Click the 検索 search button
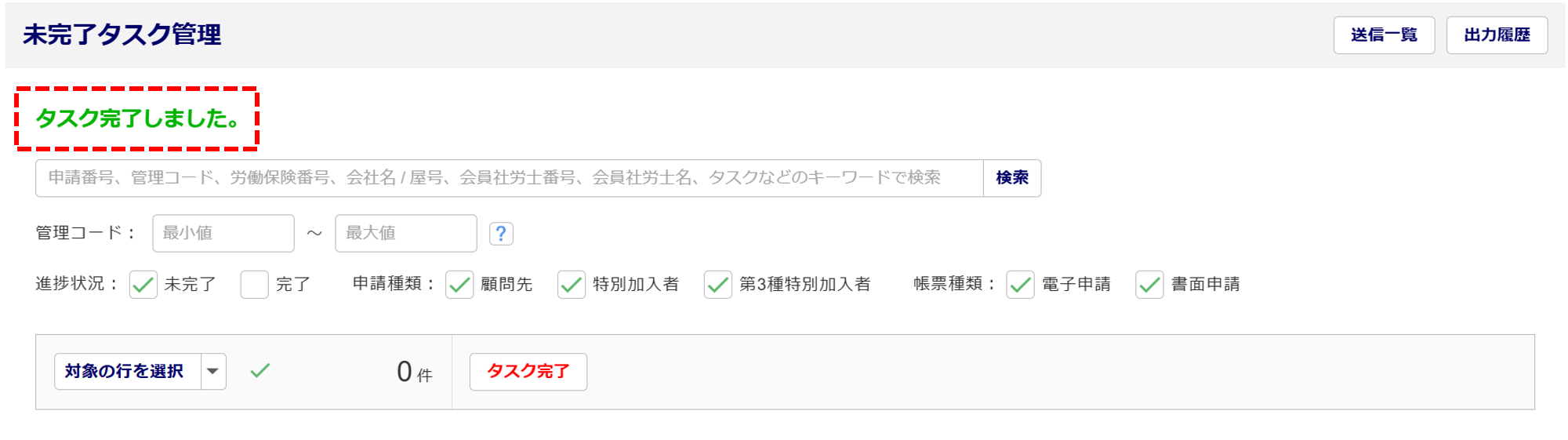This screenshot has height=440, width=1568. click(1011, 178)
